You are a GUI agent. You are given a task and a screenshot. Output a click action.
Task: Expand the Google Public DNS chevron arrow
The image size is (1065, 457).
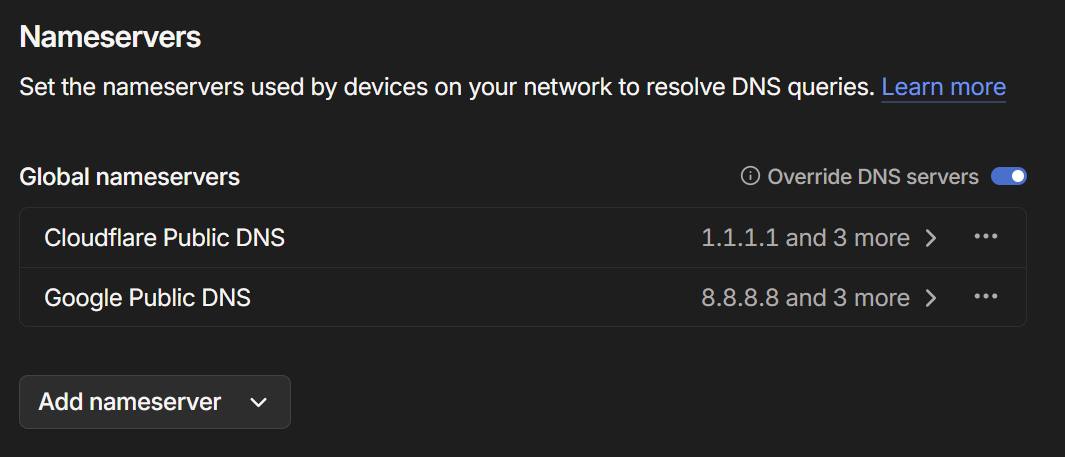[x=931, y=298]
